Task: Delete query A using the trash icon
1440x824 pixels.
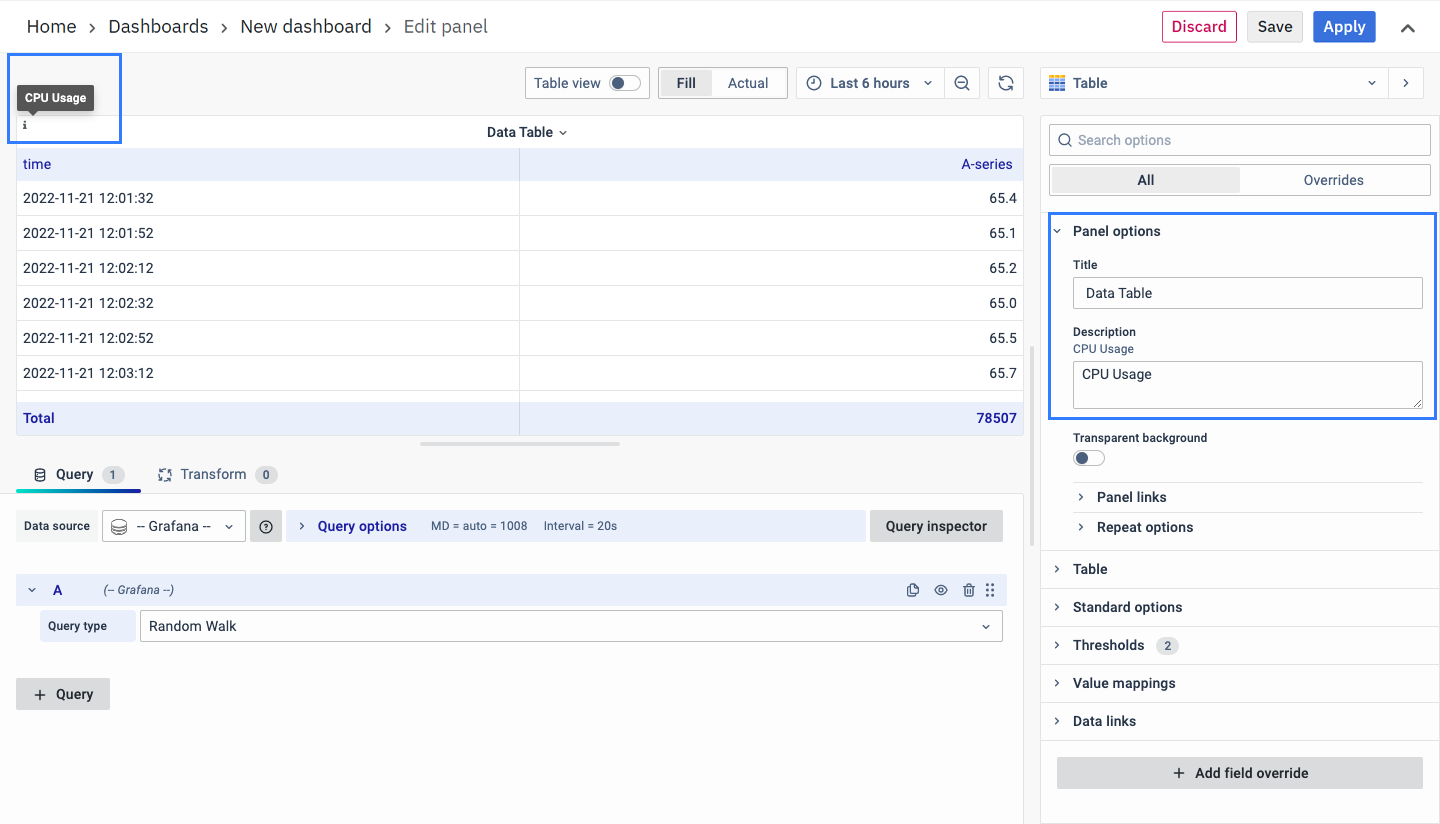Action: [x=968, y=590]
